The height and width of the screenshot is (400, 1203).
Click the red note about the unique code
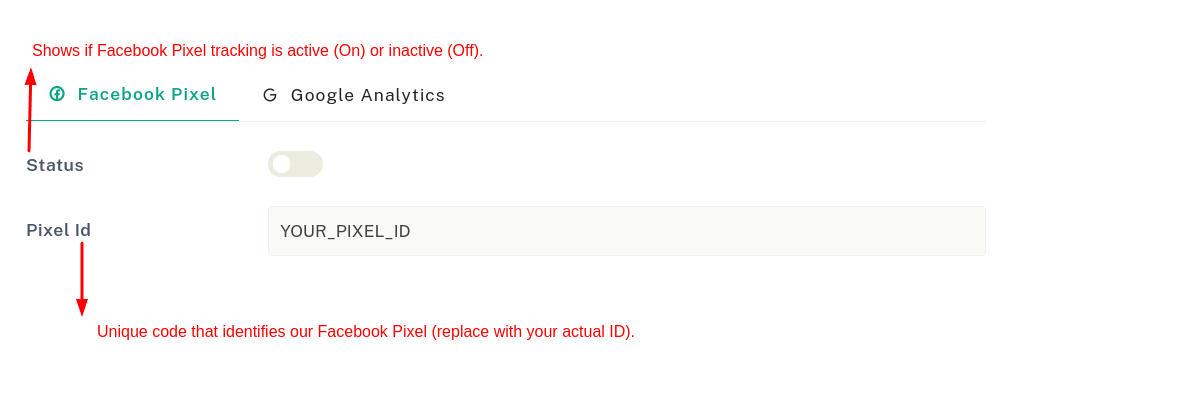365,331
